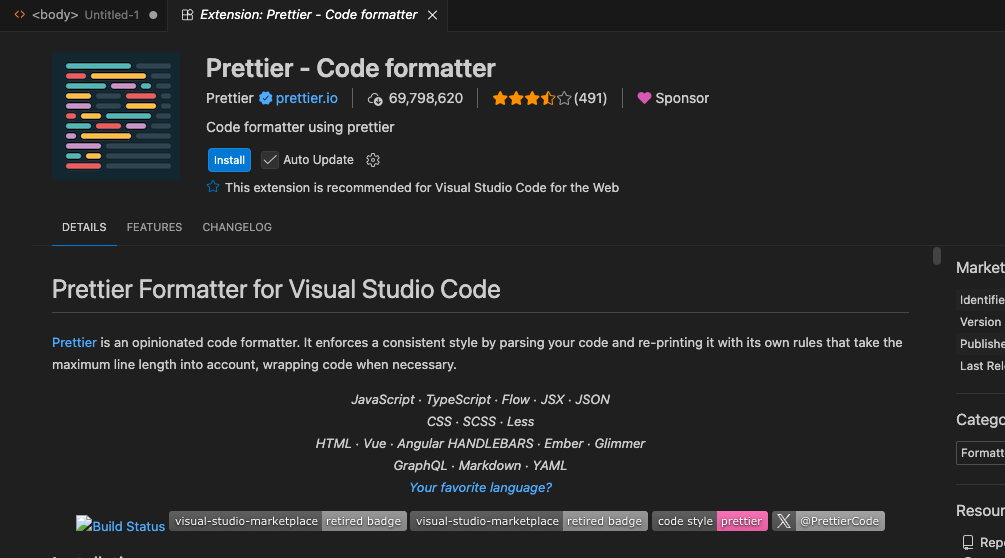Open the star rating reviews

point(531,98)
